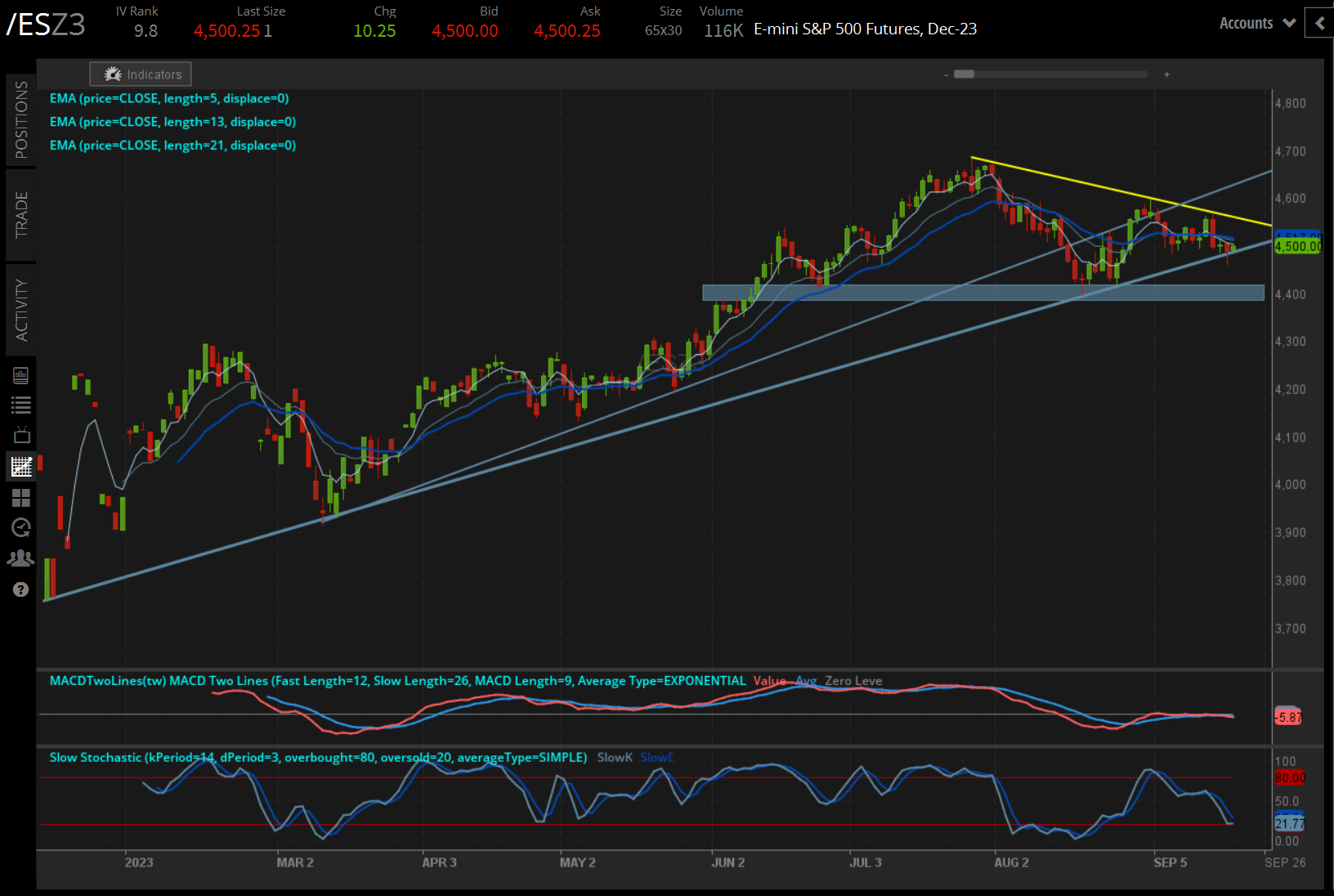This screenshot has height=896, width=1334.
Task: Switch to the grid layout icon
Action: (21, 497)
